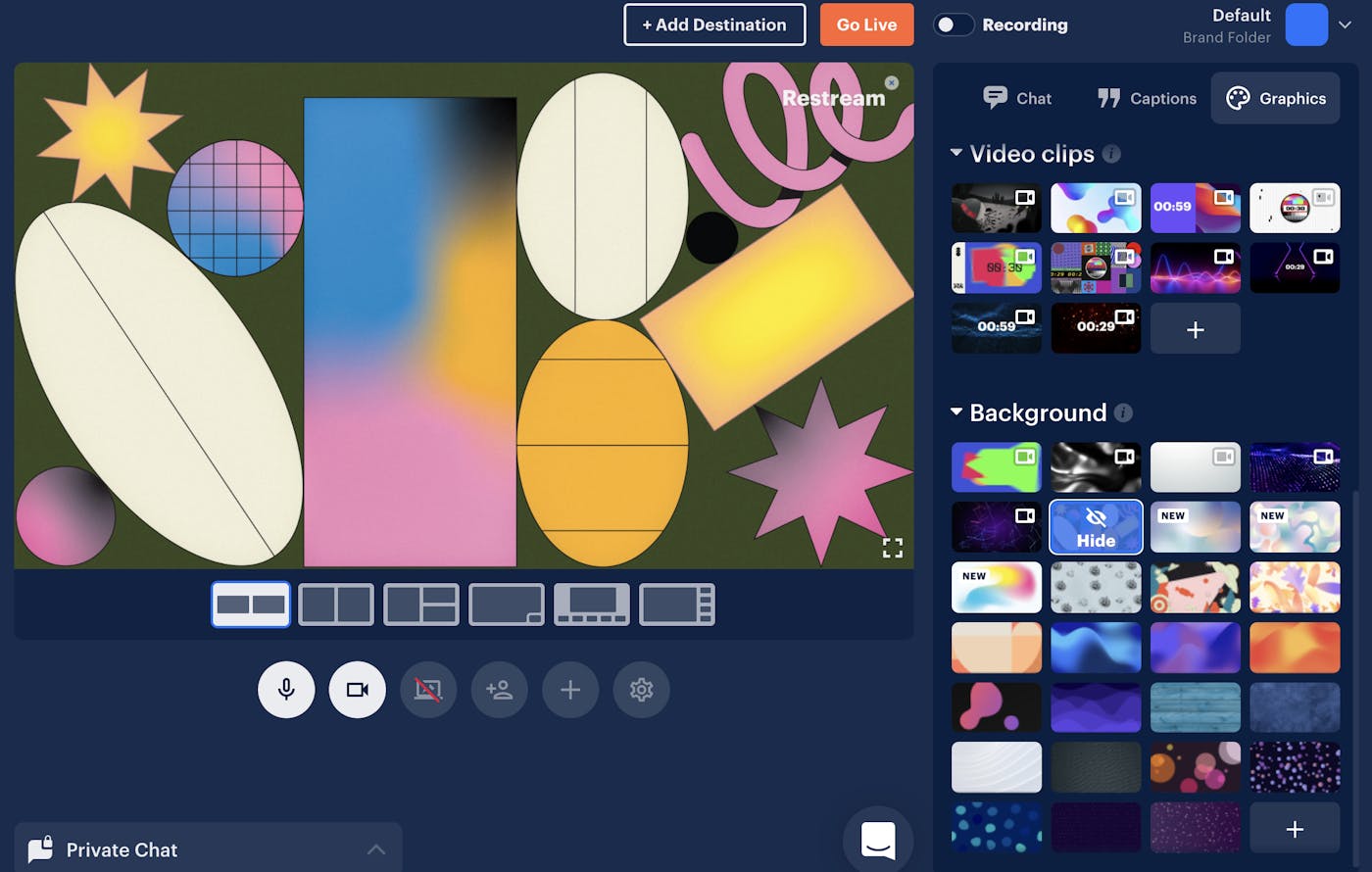Click Hide background tile
Screen dimensions: 1372x872
coord(1096,527)
